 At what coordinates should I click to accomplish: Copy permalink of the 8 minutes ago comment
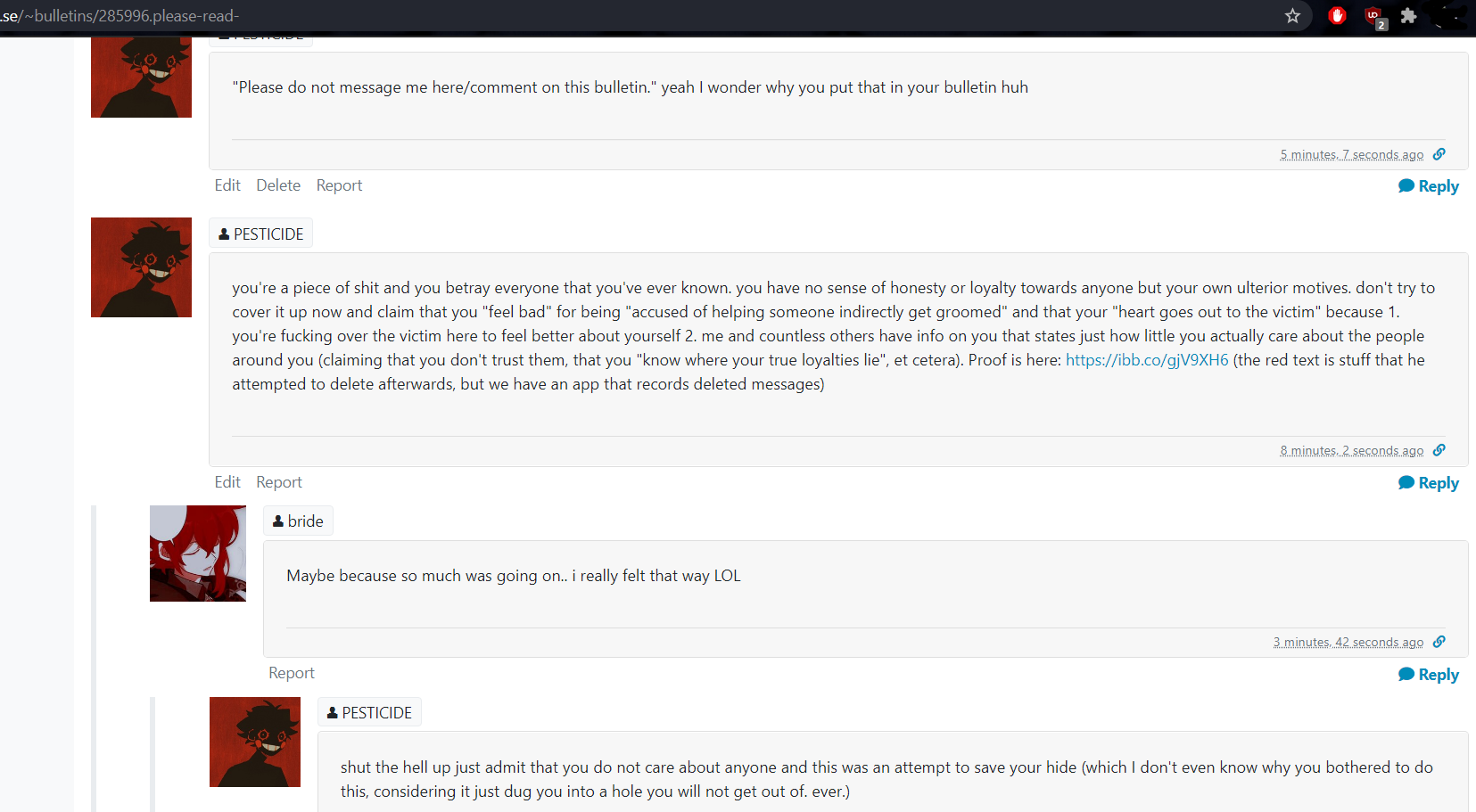[1439, 450]
